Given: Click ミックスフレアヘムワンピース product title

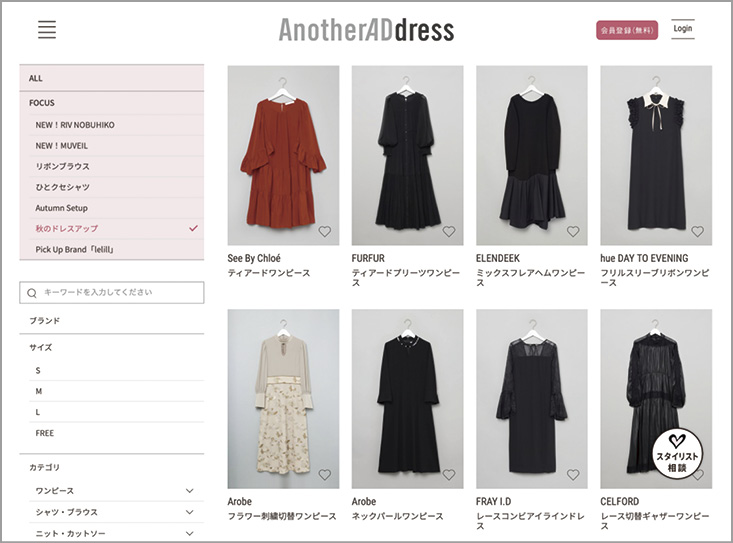Looking at the screenshot, I should tap(531, 278).
